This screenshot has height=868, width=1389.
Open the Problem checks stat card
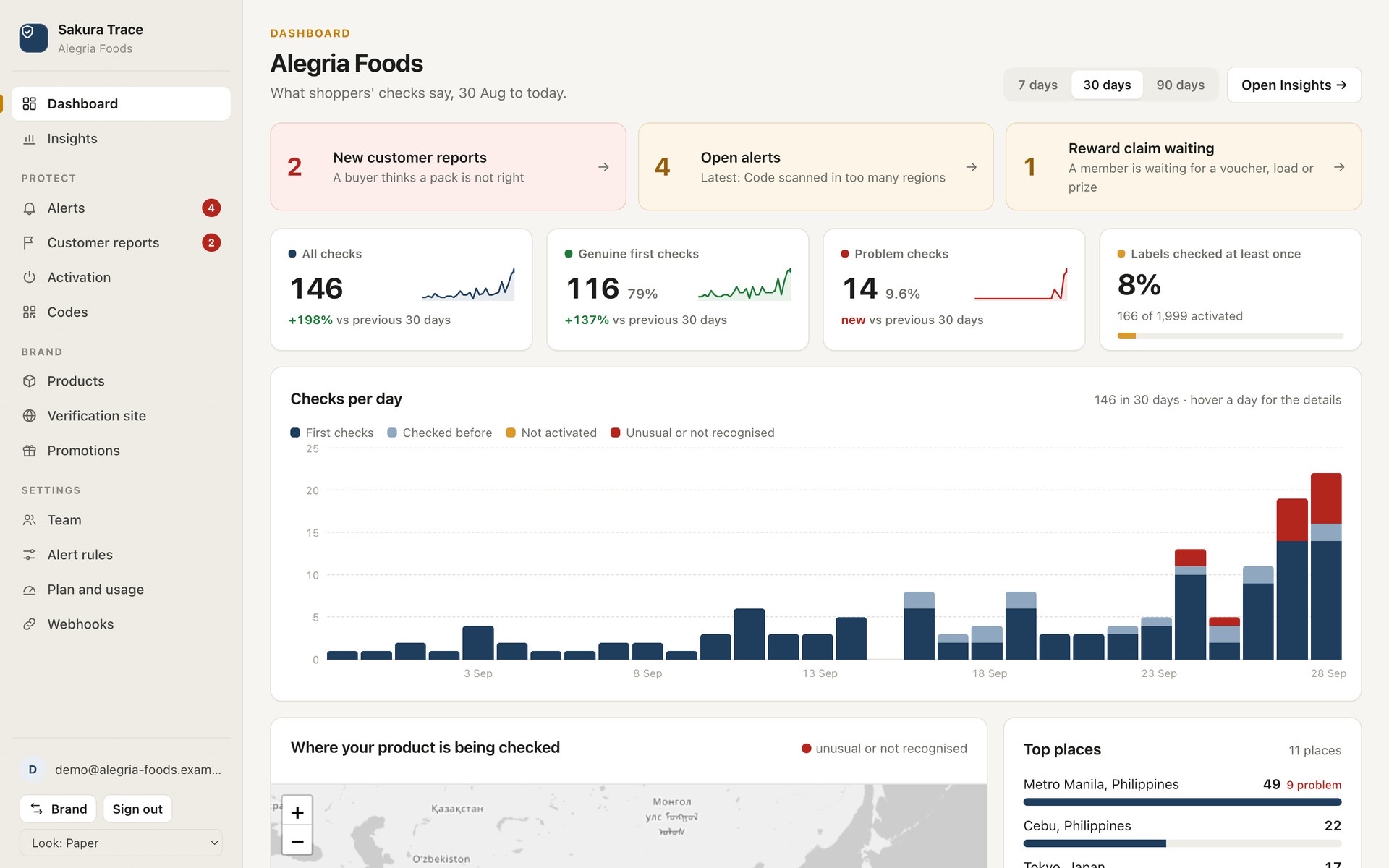pyautogui.click(x=953, y=289)
